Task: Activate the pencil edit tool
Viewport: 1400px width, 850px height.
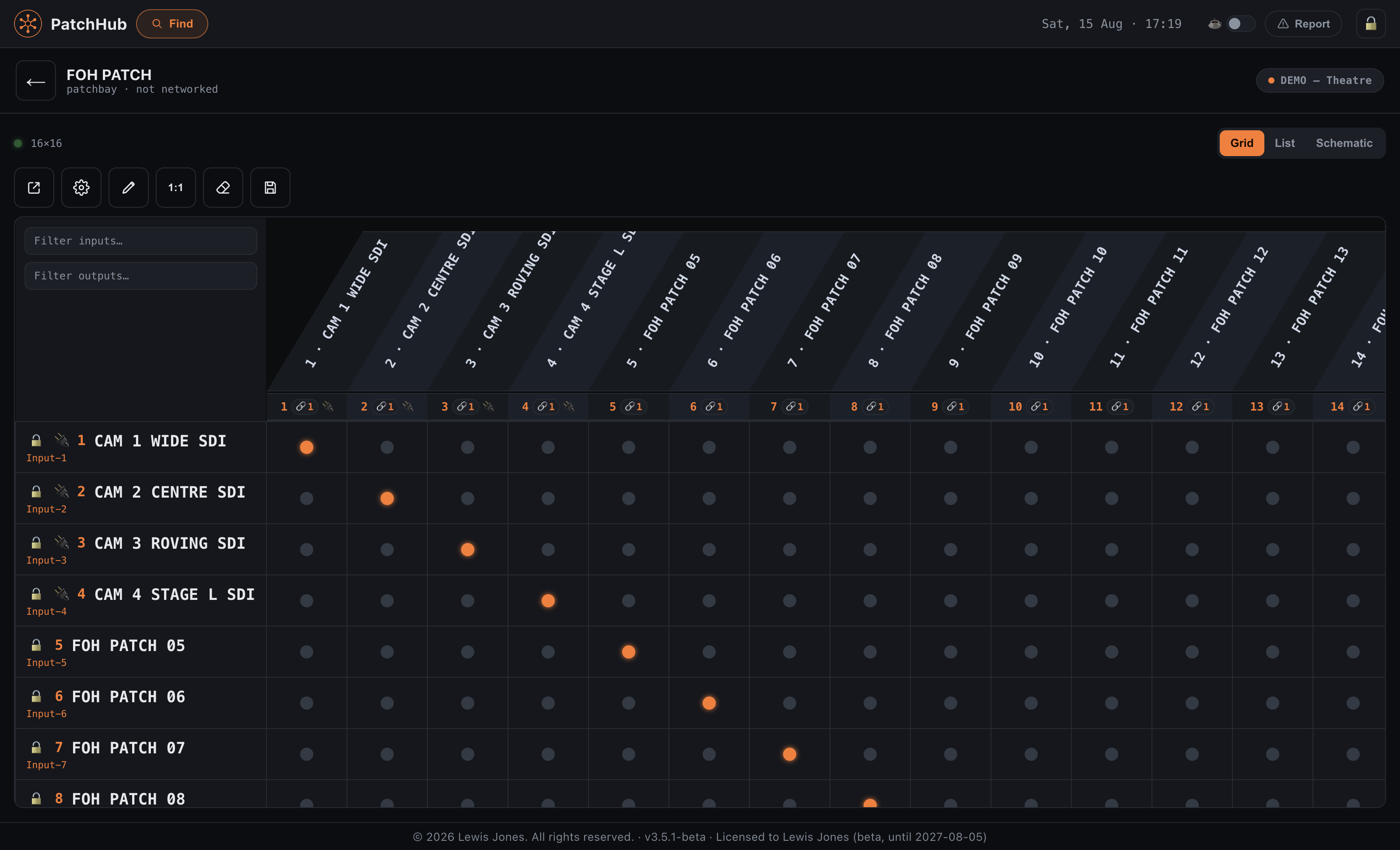Action: pyautogui.click(x=129, y=188)
